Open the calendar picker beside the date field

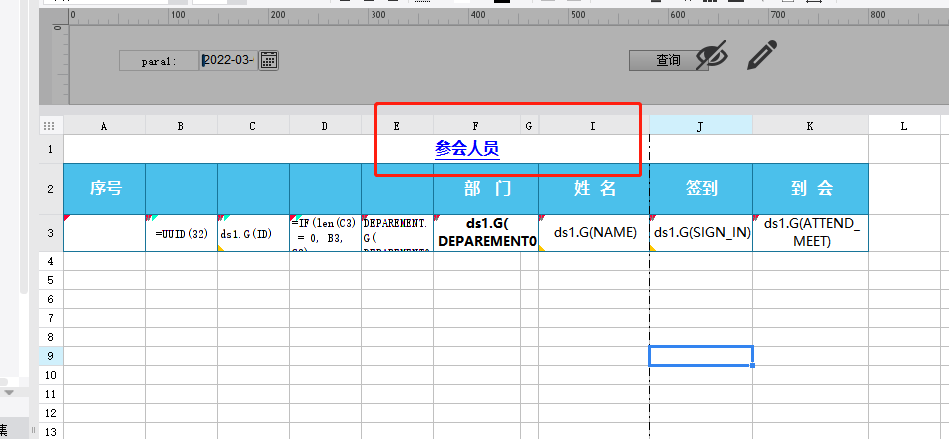tap(269, 60)
